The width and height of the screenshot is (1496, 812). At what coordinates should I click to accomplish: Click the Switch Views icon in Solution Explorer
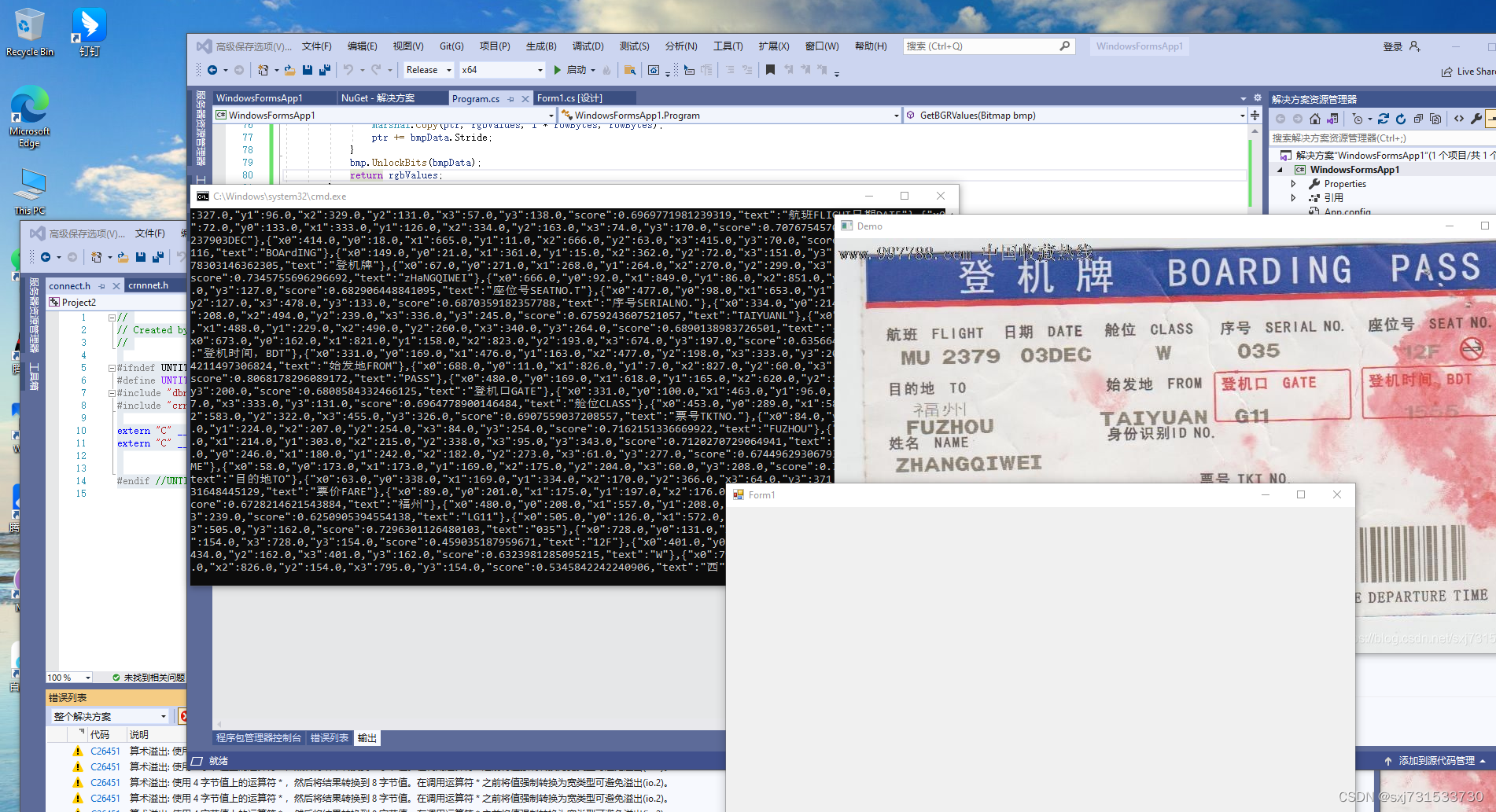click(1332, 119)
